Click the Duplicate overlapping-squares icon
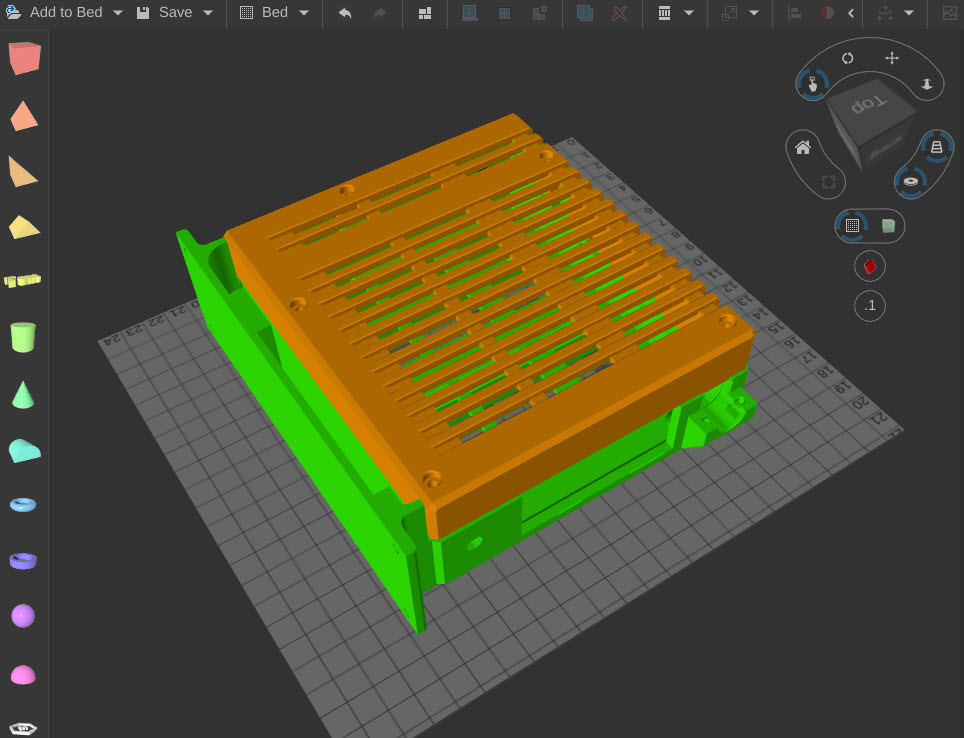The image size is (964, 738). [x=585, y=13]
